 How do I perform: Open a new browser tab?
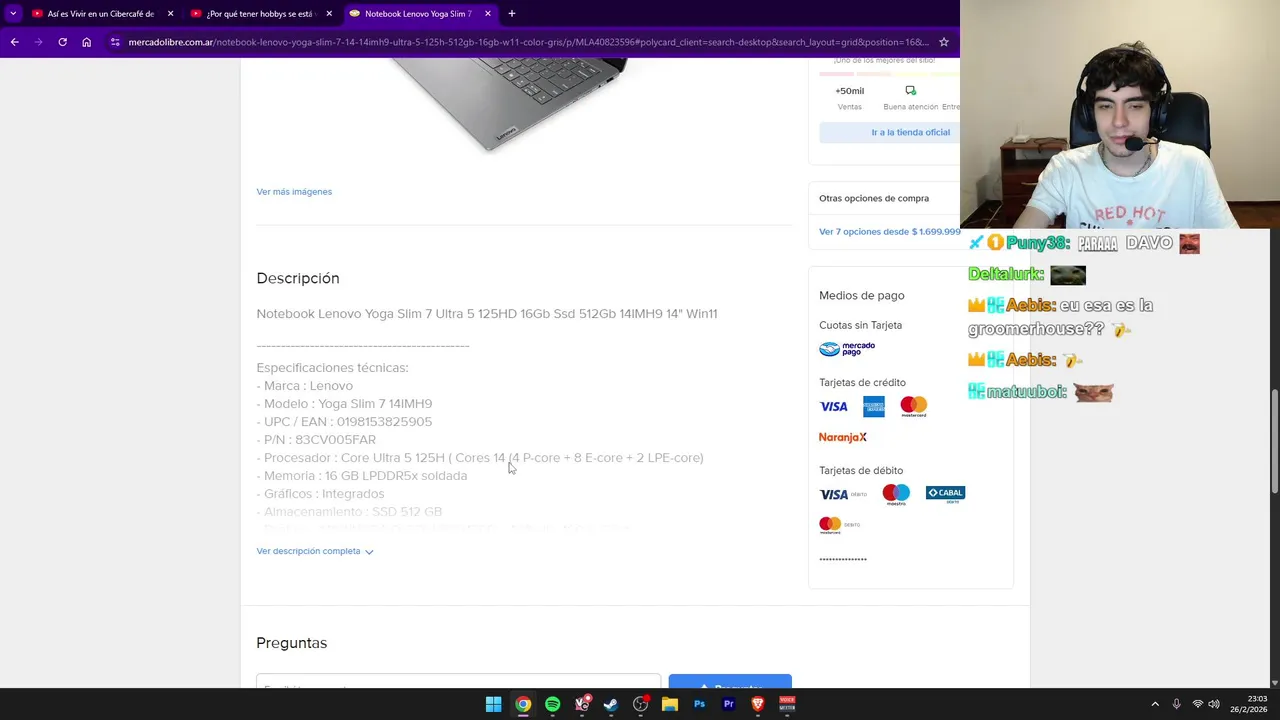(x=511, y=13)
